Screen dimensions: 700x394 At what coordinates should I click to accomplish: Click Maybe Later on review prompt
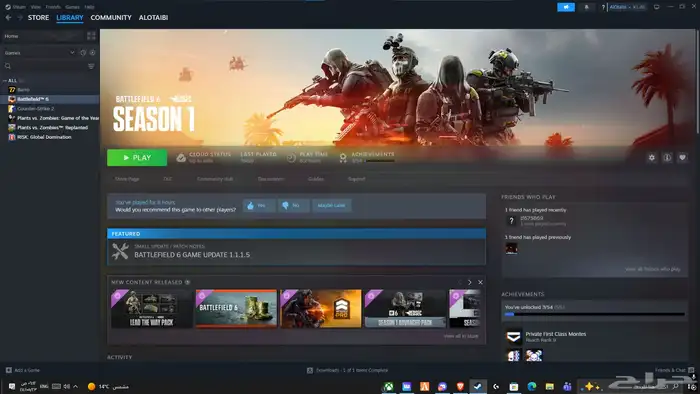tap(332, 205)
